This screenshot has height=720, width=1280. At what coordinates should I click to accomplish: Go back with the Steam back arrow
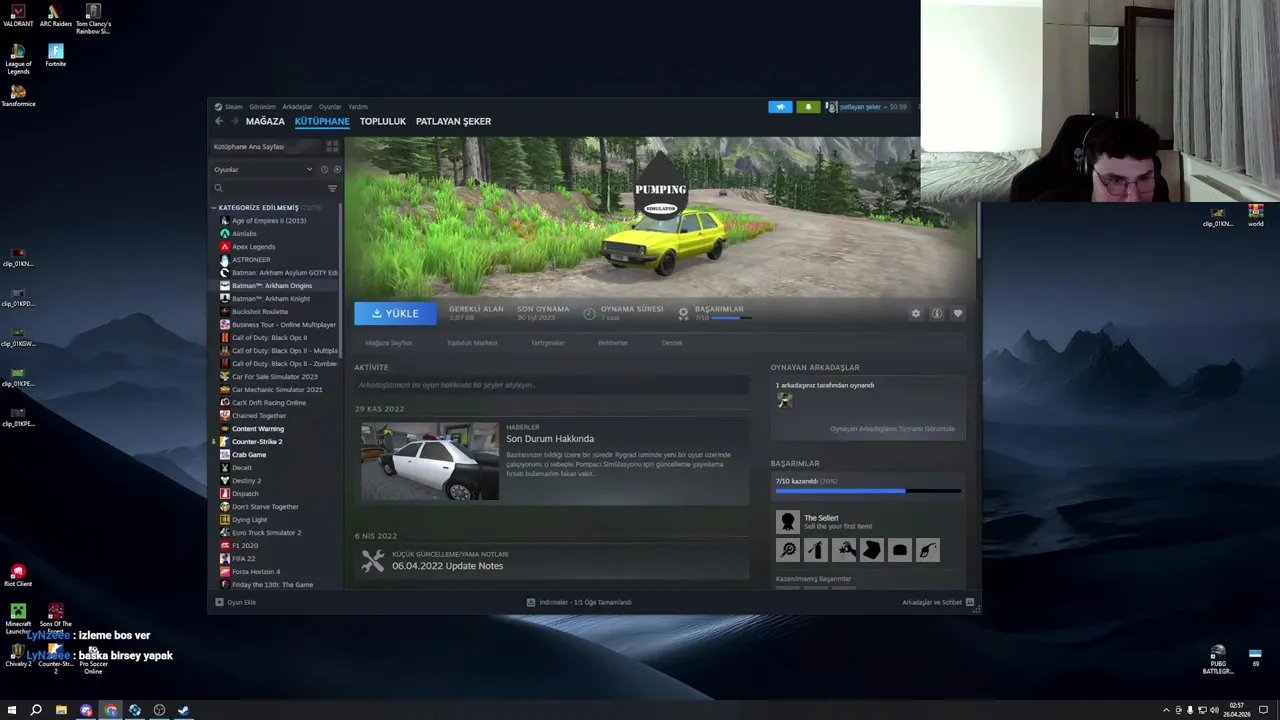(219, 121)
